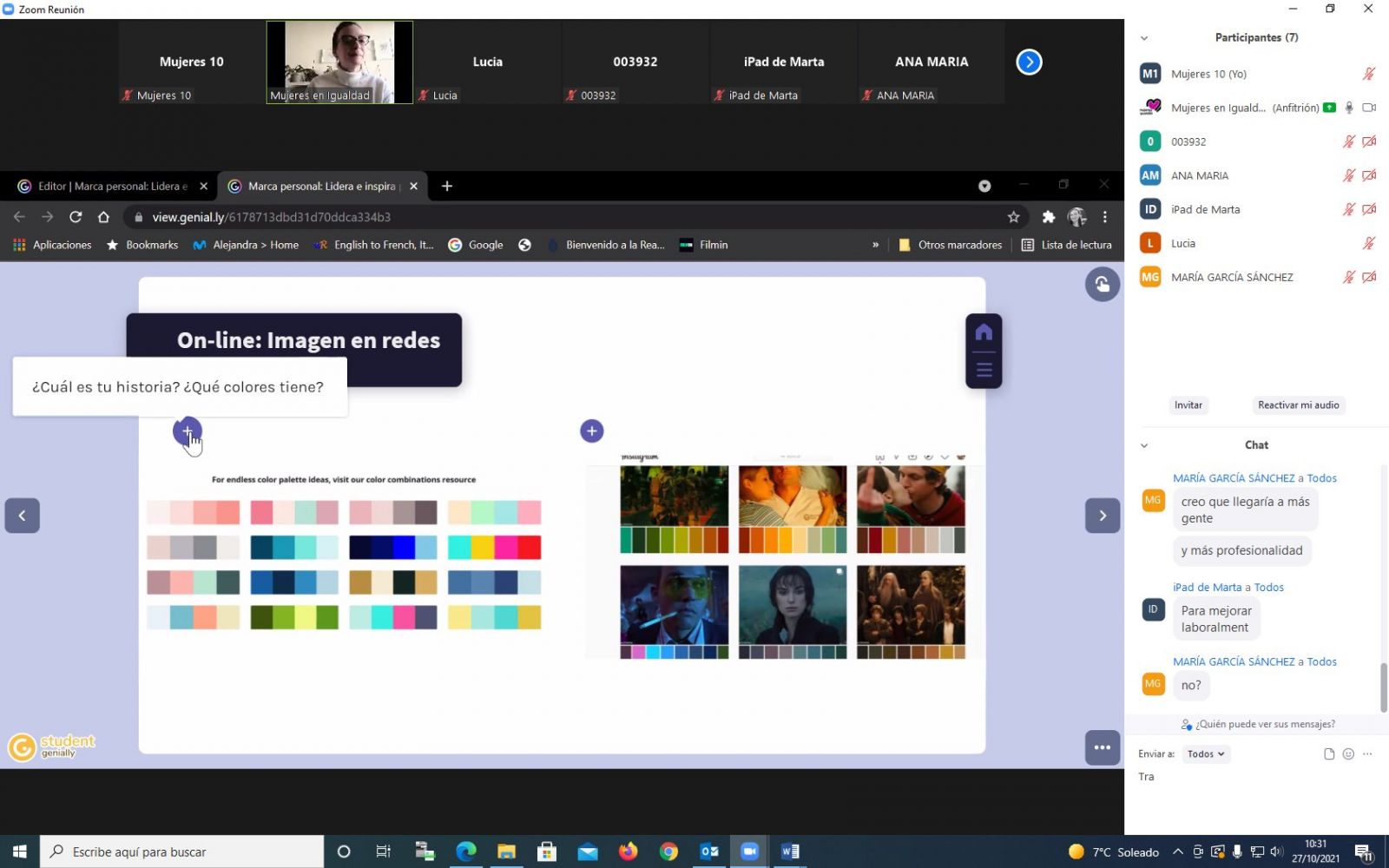Open the Bookmarks bar item
Viewport: 1389px width, 868px height.
142,245
